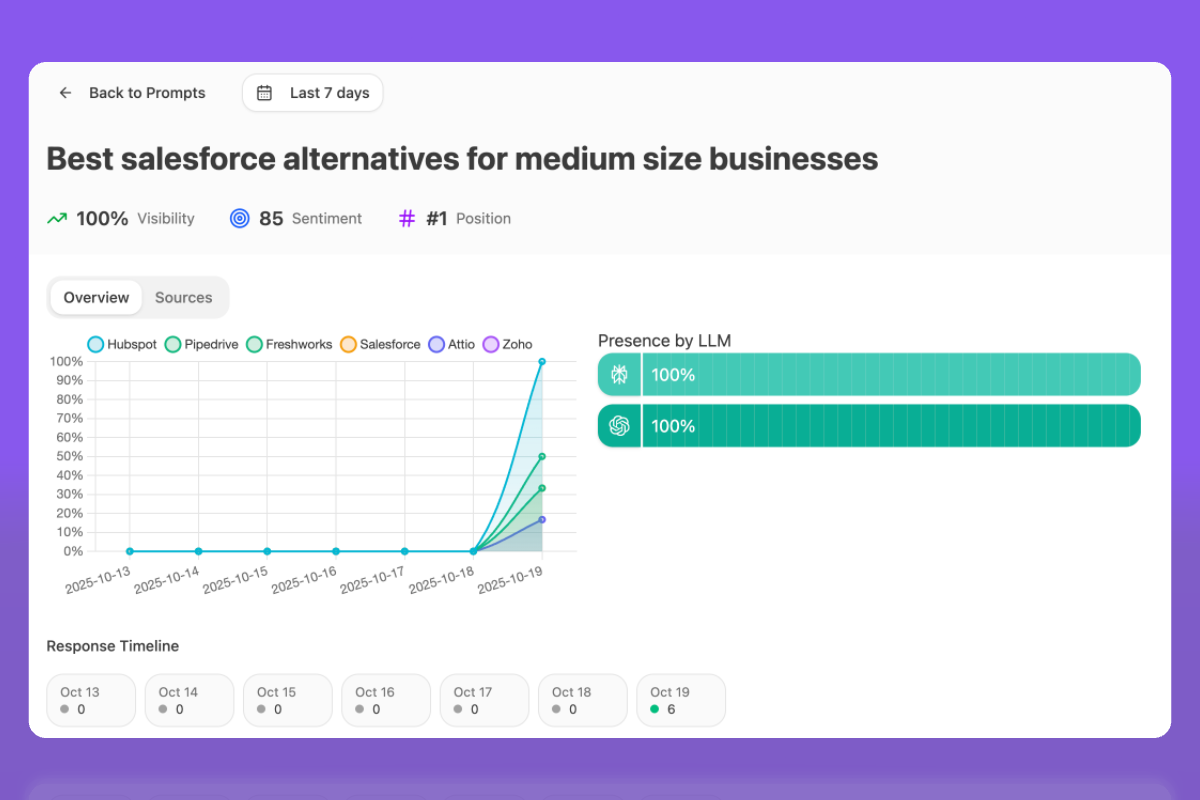Click the prompt title heading
Viewport: 1200px width, 800px height.
pos(462,158)
